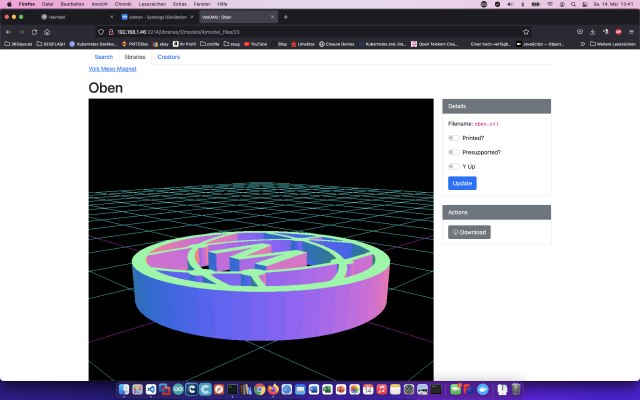Image resolution: width=640 pixels, height=400 pixels.
Task: Open the Music app in dock
Action: (x=382, y=389)
